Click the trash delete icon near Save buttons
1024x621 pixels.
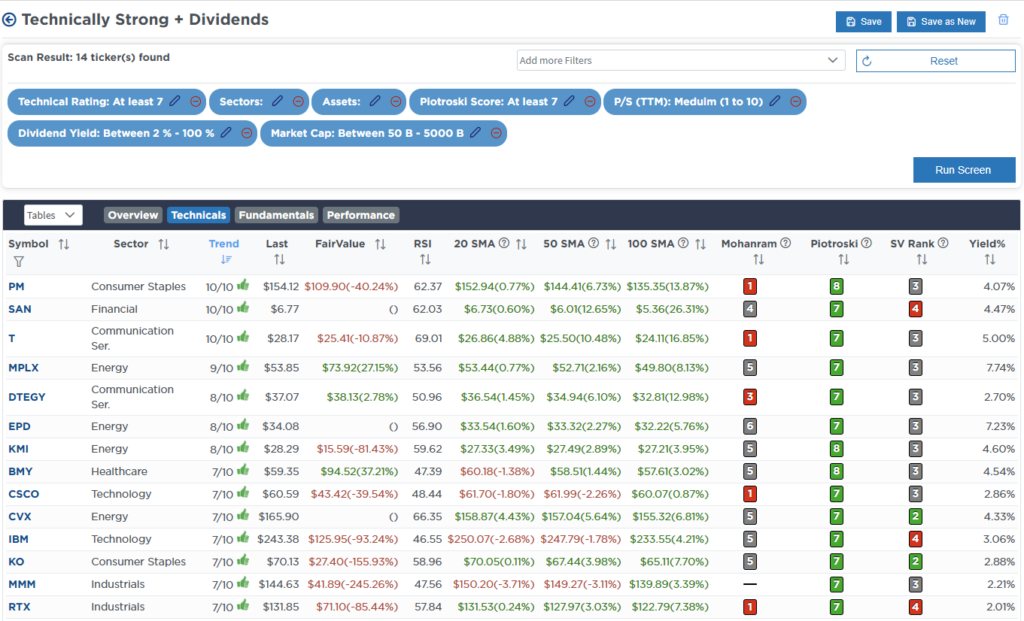click(1003, 20)
